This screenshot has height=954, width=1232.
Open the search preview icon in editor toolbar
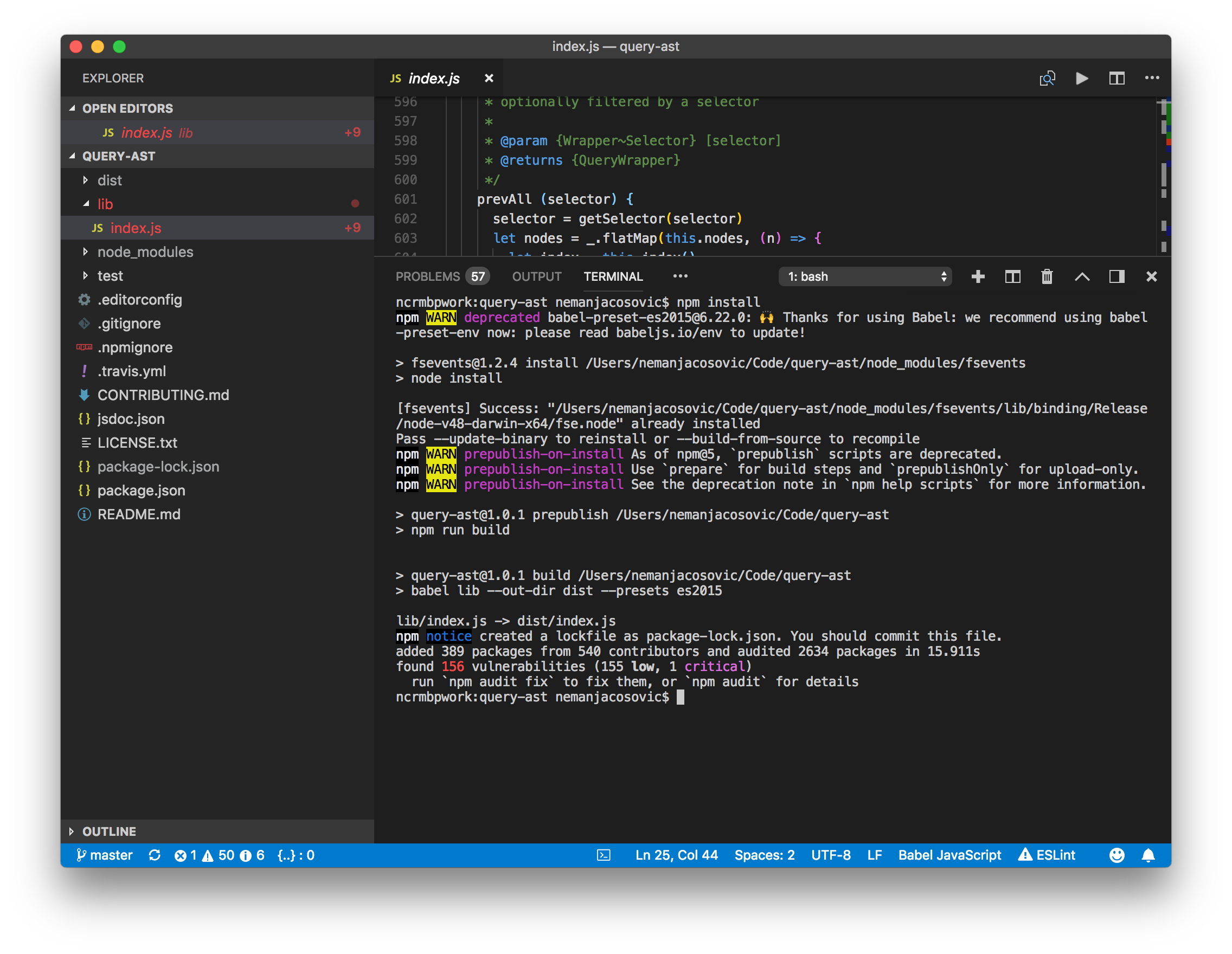(x=1047, y=78)
